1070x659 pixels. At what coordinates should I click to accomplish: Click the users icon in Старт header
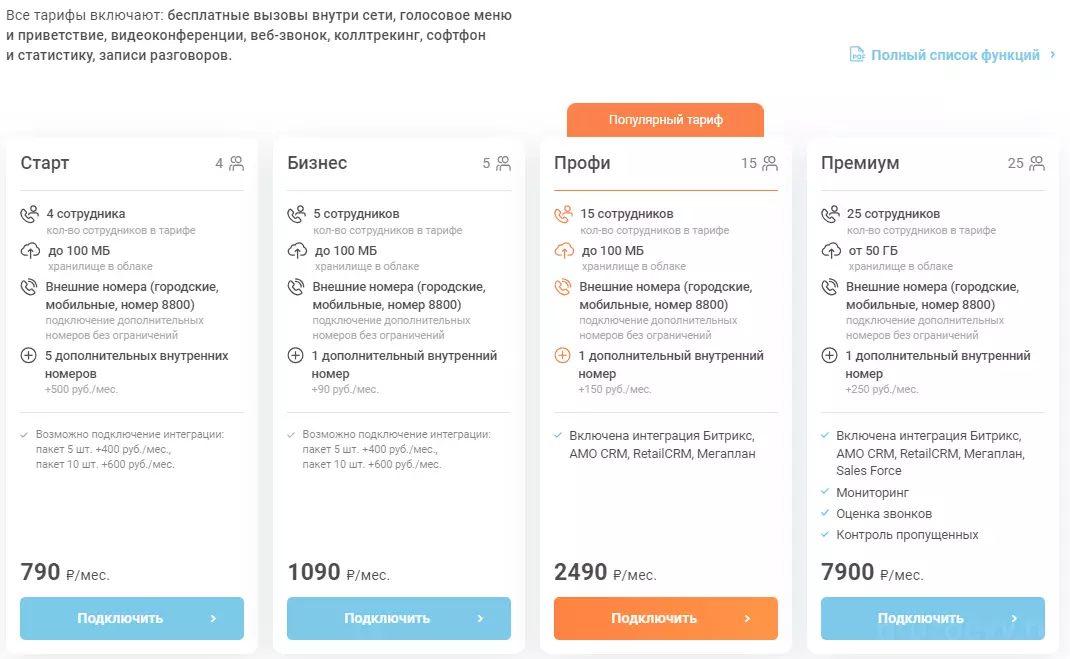tap(236, 163)
